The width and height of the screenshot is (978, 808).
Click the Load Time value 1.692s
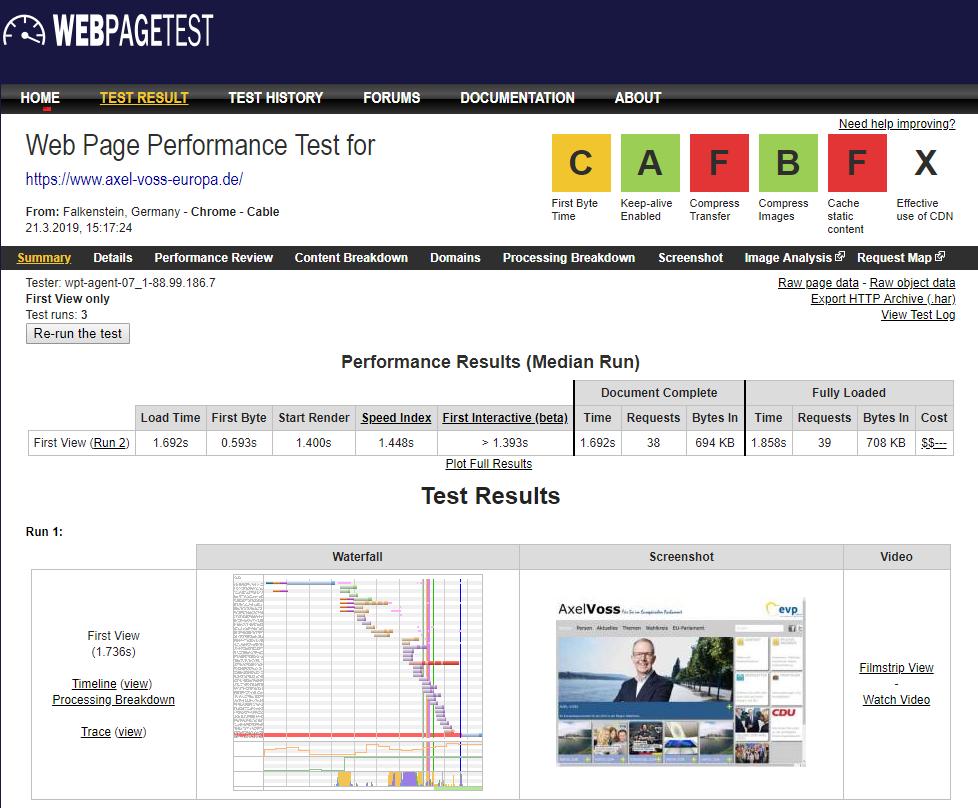pyautogui.click(x=171, y=442)
